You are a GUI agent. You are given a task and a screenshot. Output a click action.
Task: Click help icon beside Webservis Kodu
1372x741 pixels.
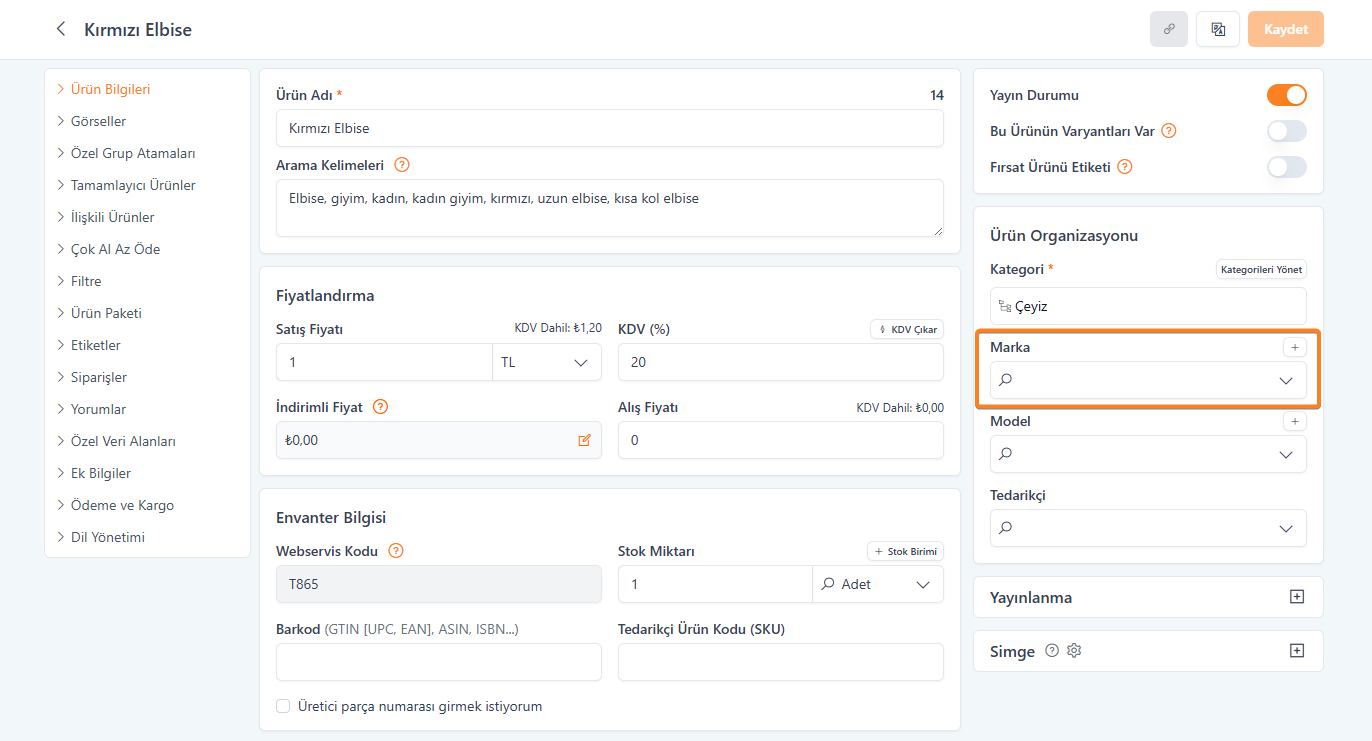(395, 551)
